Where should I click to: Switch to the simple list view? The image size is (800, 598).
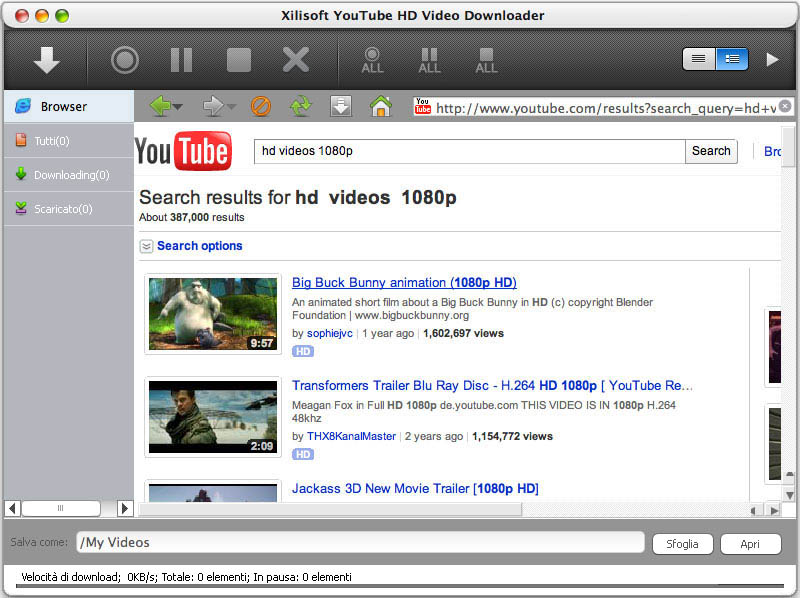pos(699,59)
